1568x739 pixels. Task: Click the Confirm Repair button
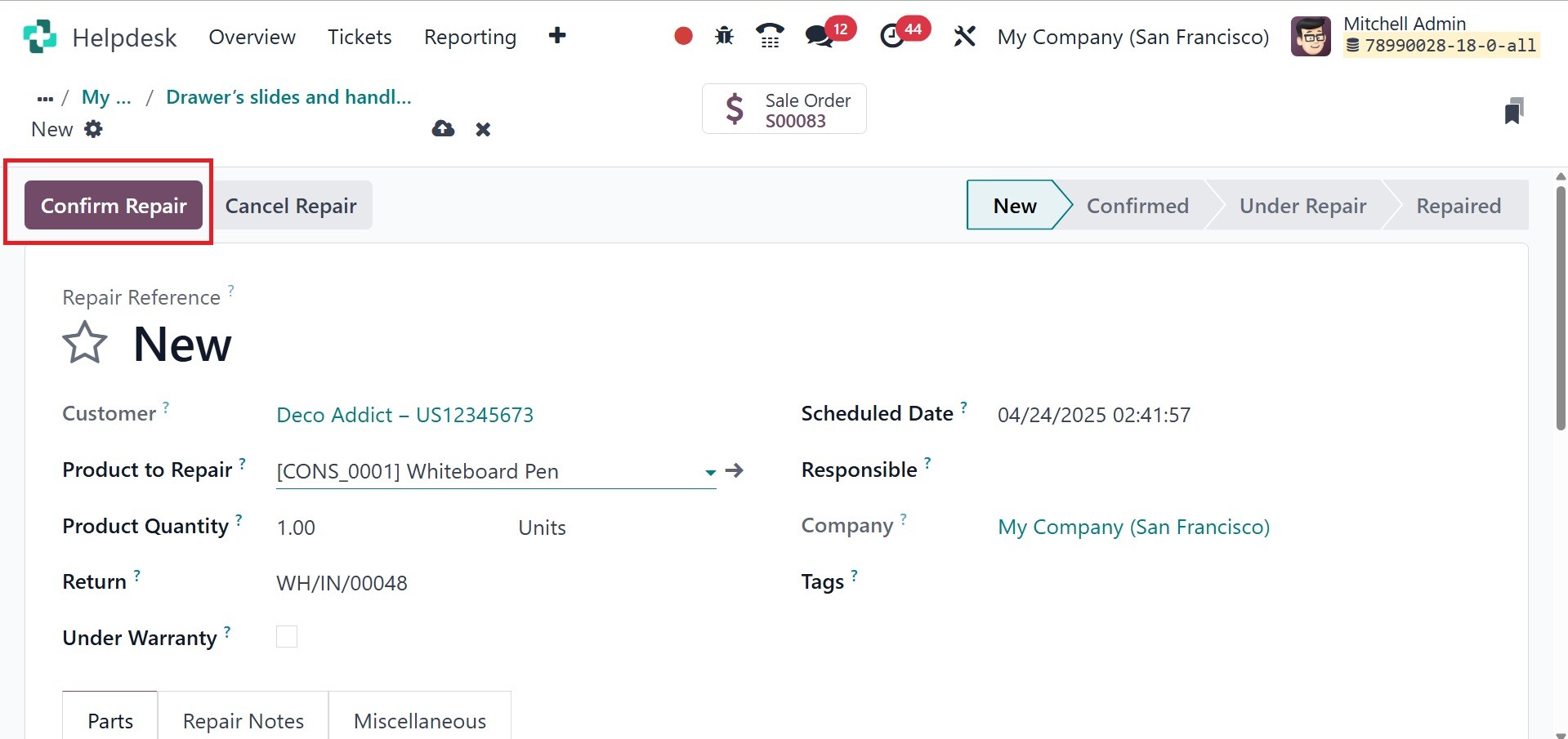[114, 205]
